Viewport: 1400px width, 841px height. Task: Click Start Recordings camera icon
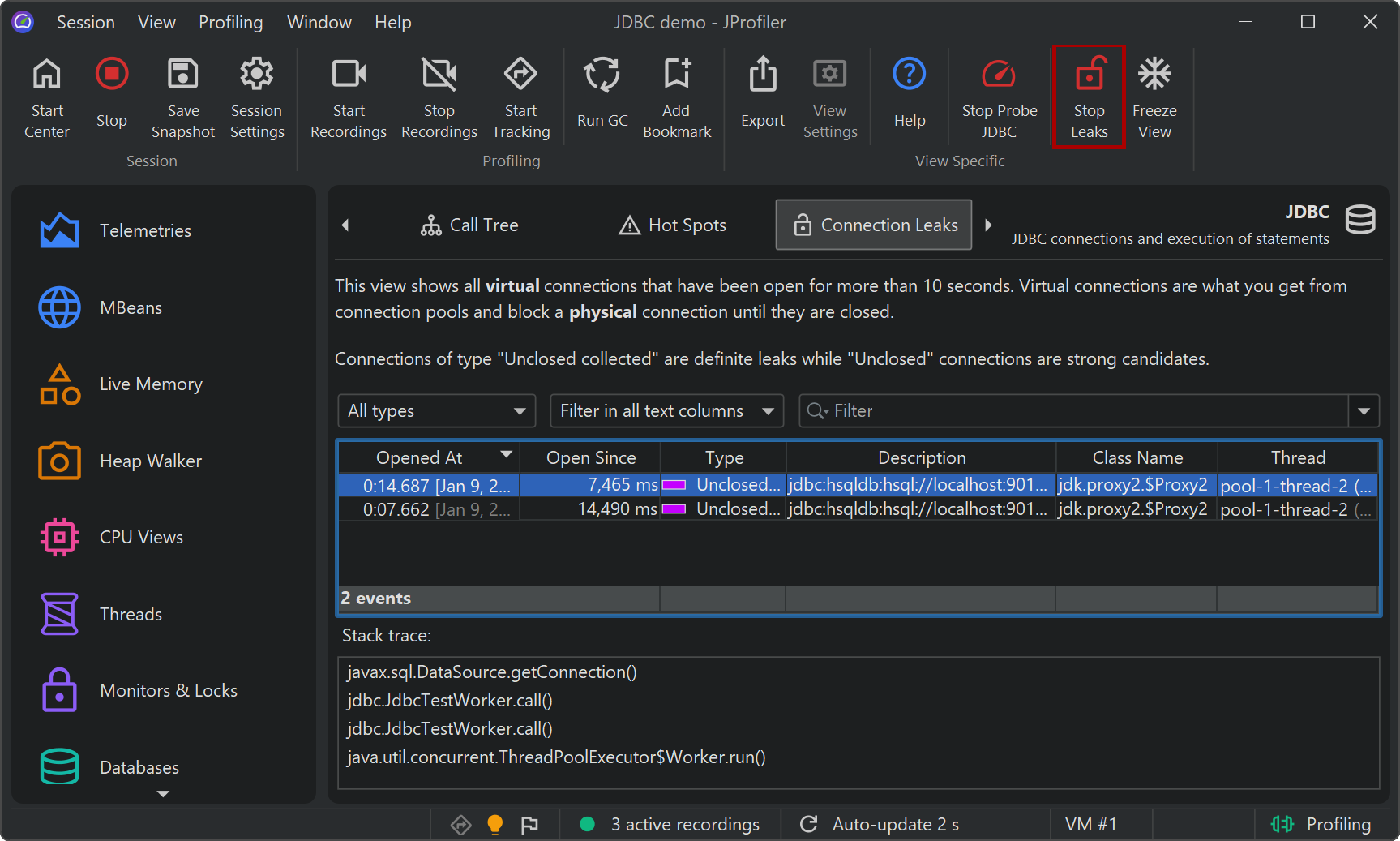(x=349, y=75)
